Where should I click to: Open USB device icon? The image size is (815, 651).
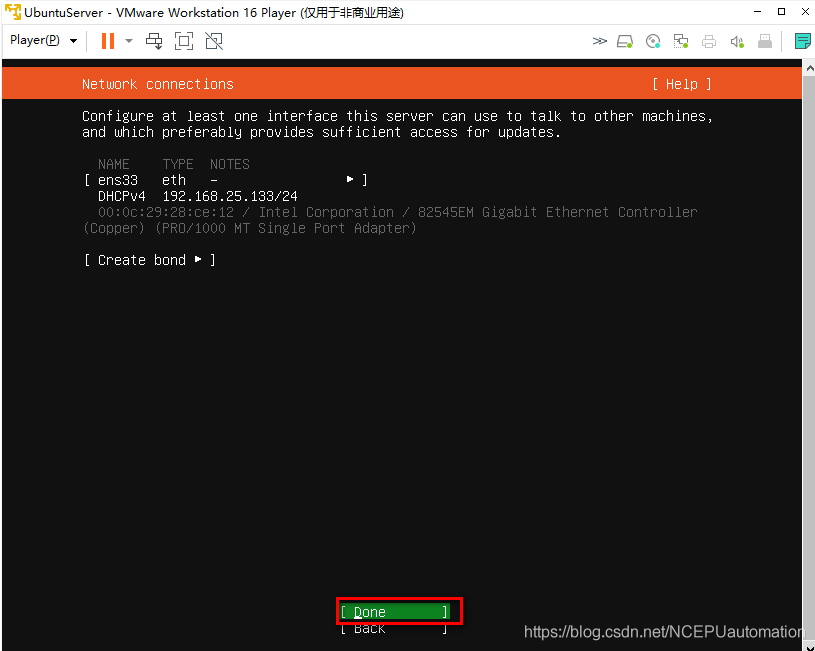click(x=765, y=41)
